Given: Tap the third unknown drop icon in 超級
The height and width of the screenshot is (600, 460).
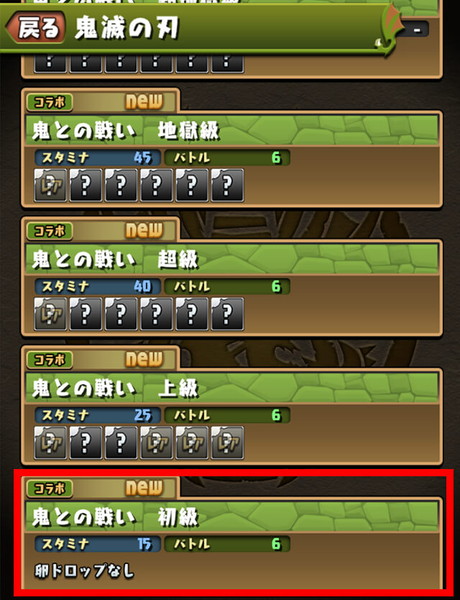Looking at the screenshot, I should tap(157, 314).
